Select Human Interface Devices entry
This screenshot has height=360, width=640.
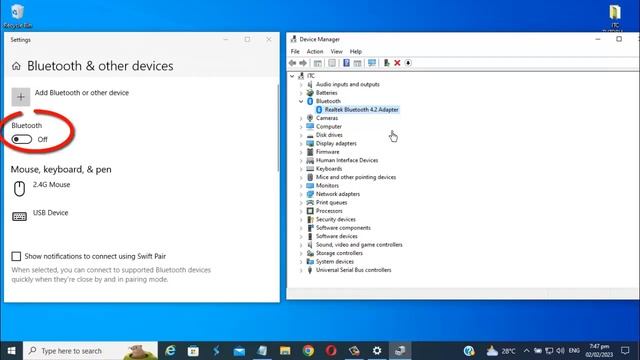[x=347, y=160]
